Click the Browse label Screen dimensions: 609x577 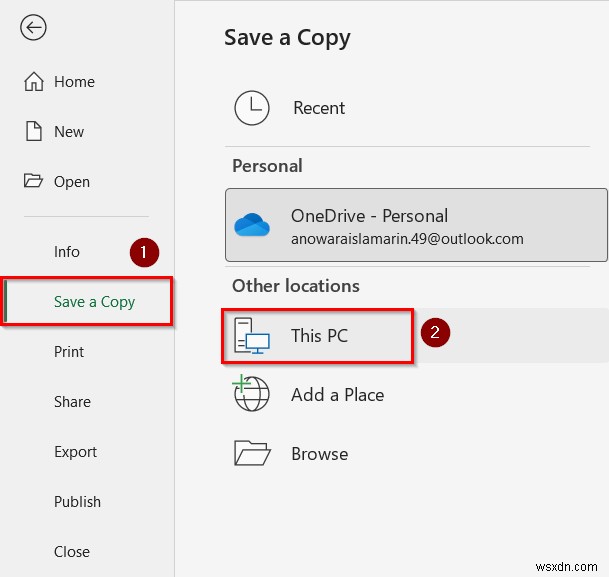(x=320, y=454)
